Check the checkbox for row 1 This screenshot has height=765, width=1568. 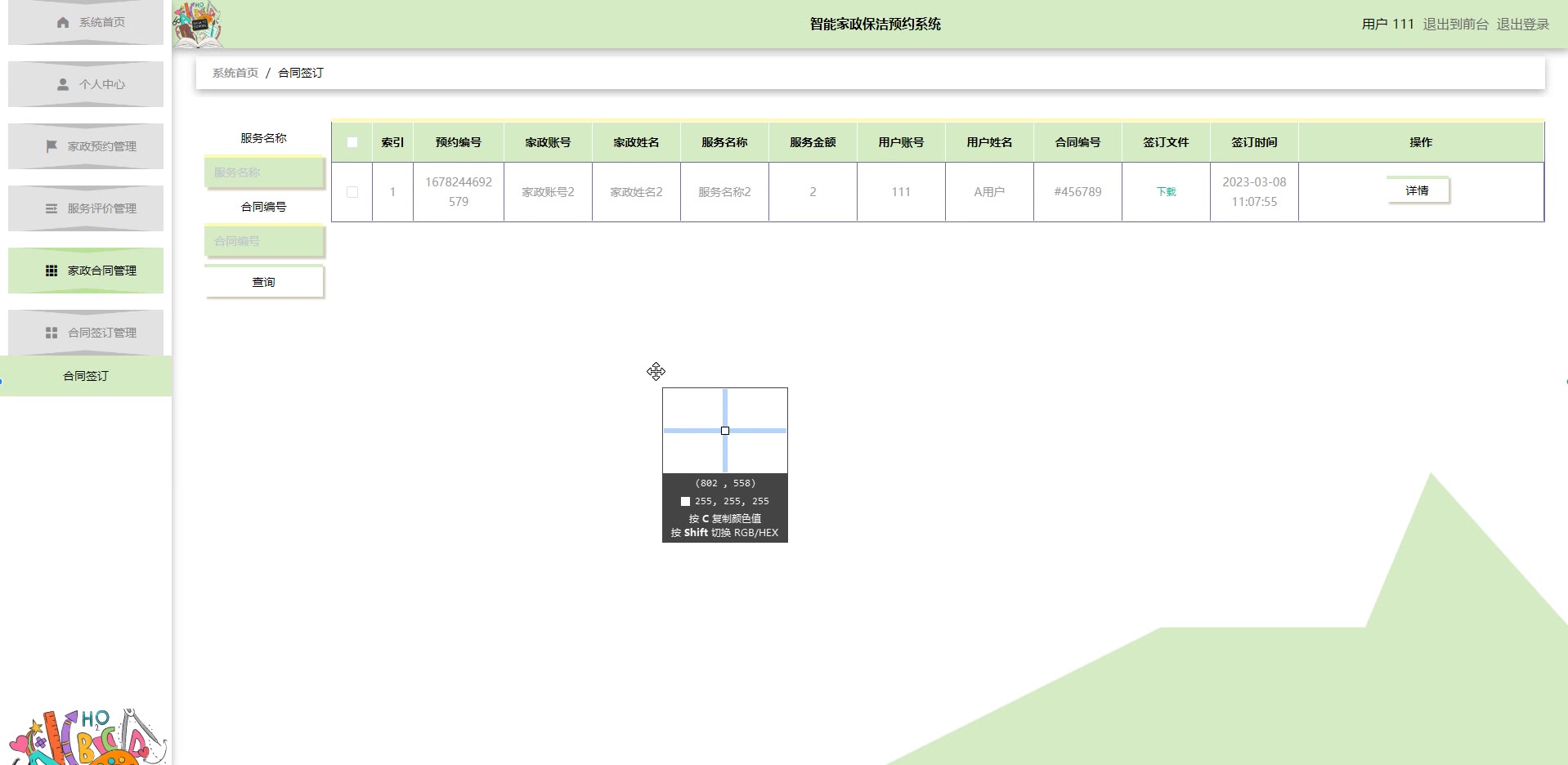(x=352, y=192)
